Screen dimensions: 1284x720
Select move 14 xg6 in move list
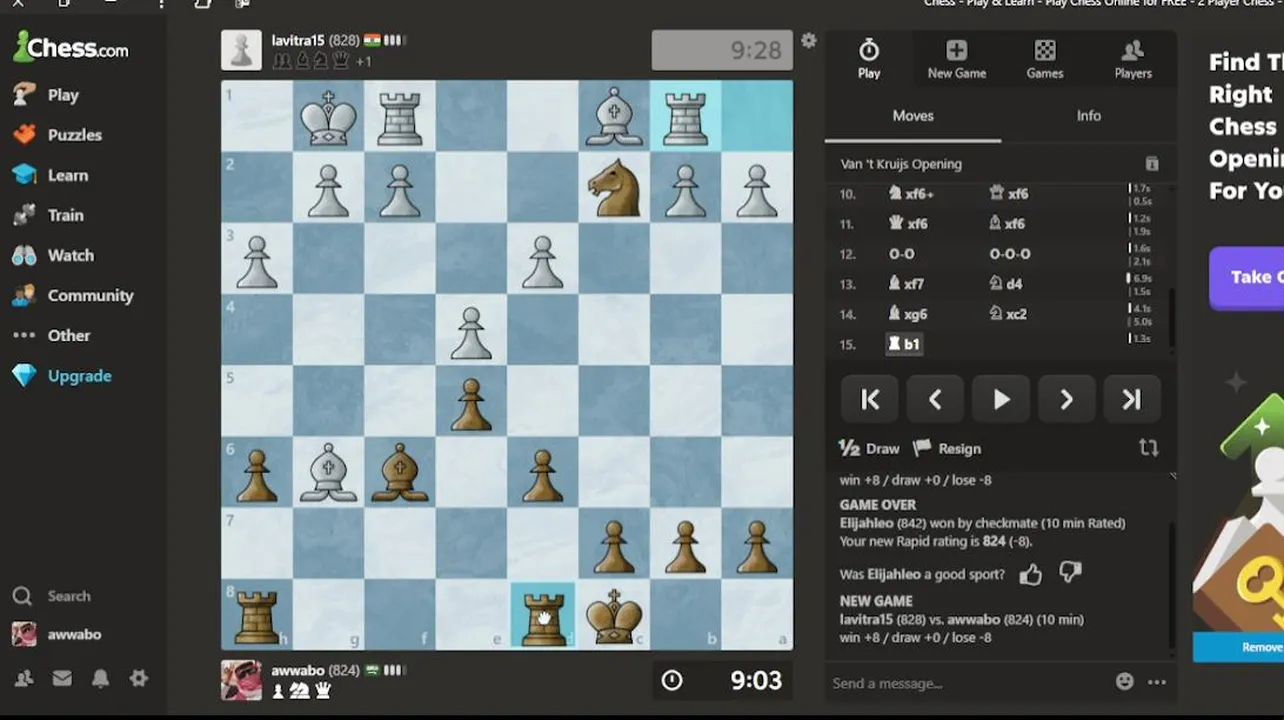[908, 314]
